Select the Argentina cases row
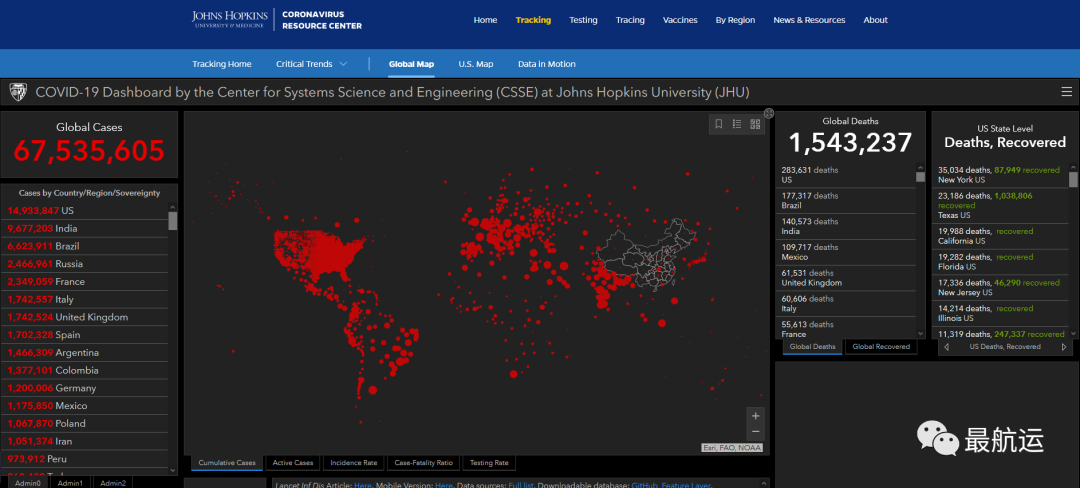 [x=85, y=352]
